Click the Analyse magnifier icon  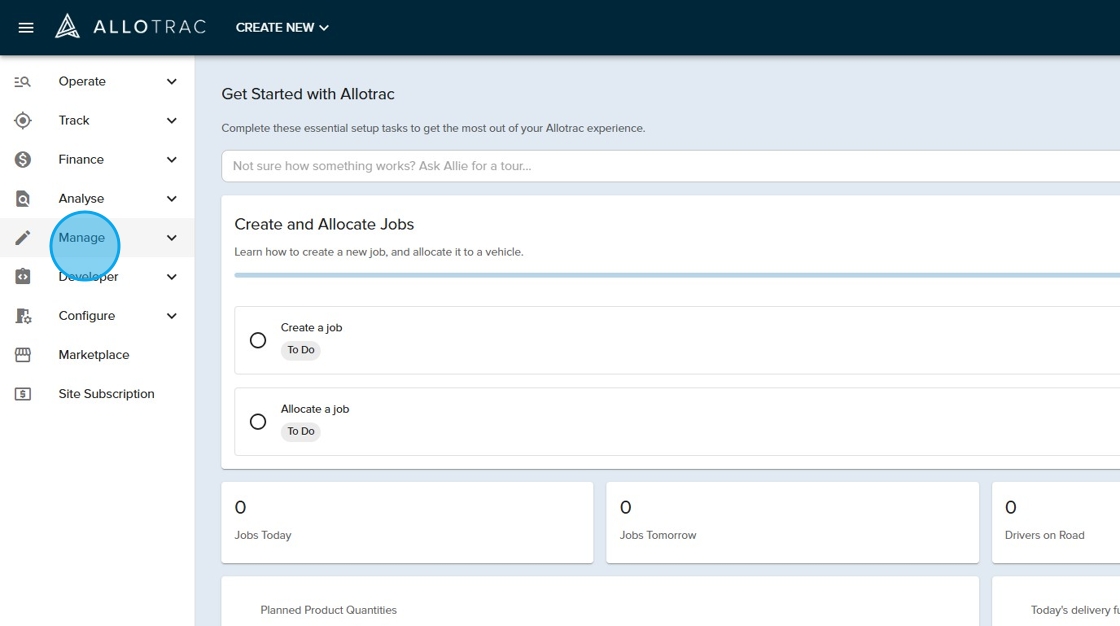pyautogui.click(x=23, y=199)
